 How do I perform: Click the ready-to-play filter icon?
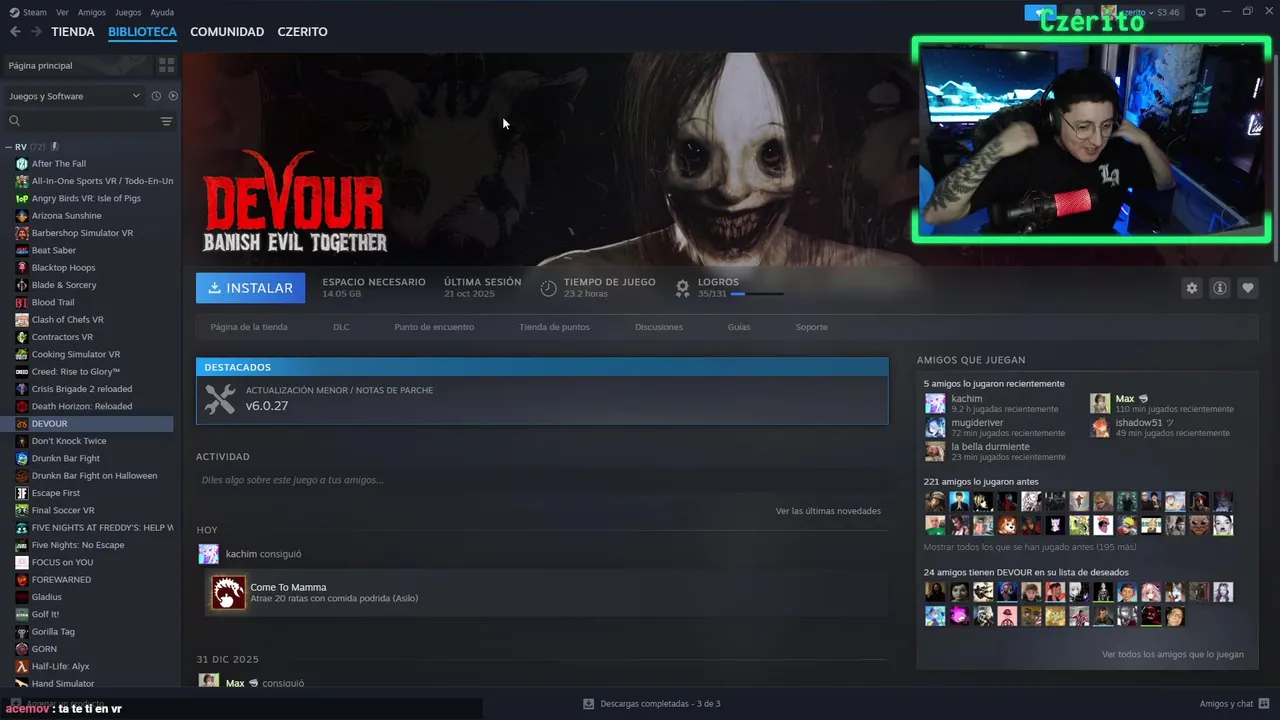[173, 96]
